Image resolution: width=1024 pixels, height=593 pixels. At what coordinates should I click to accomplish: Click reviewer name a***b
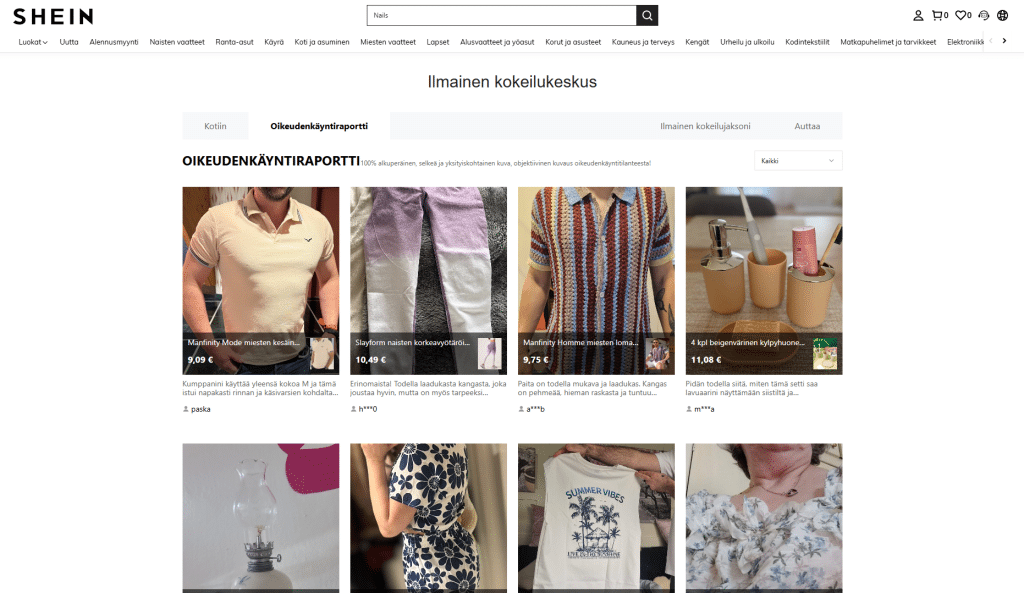click(536, 409)
